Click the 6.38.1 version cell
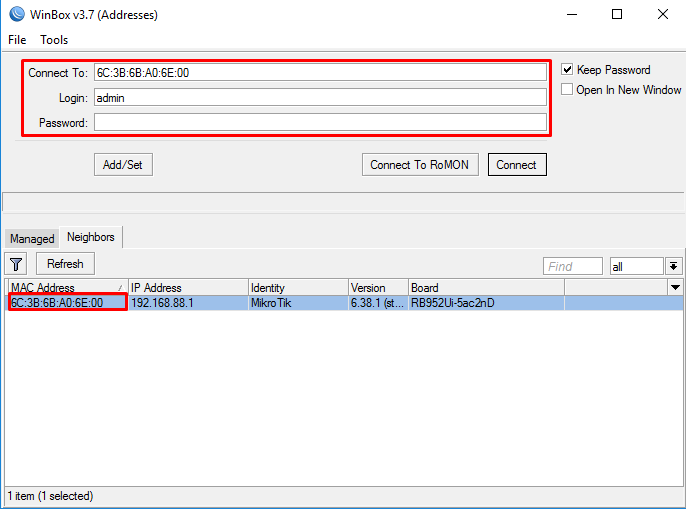The width and height of the screenshot is (686, 509). point(378,303)
